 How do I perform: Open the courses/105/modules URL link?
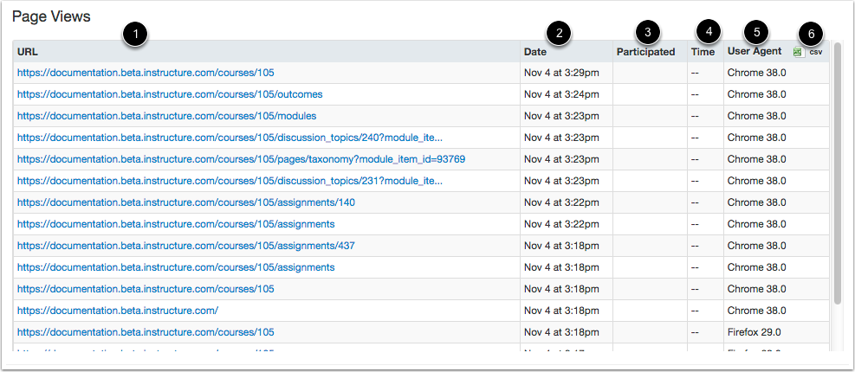click(166, 116)
